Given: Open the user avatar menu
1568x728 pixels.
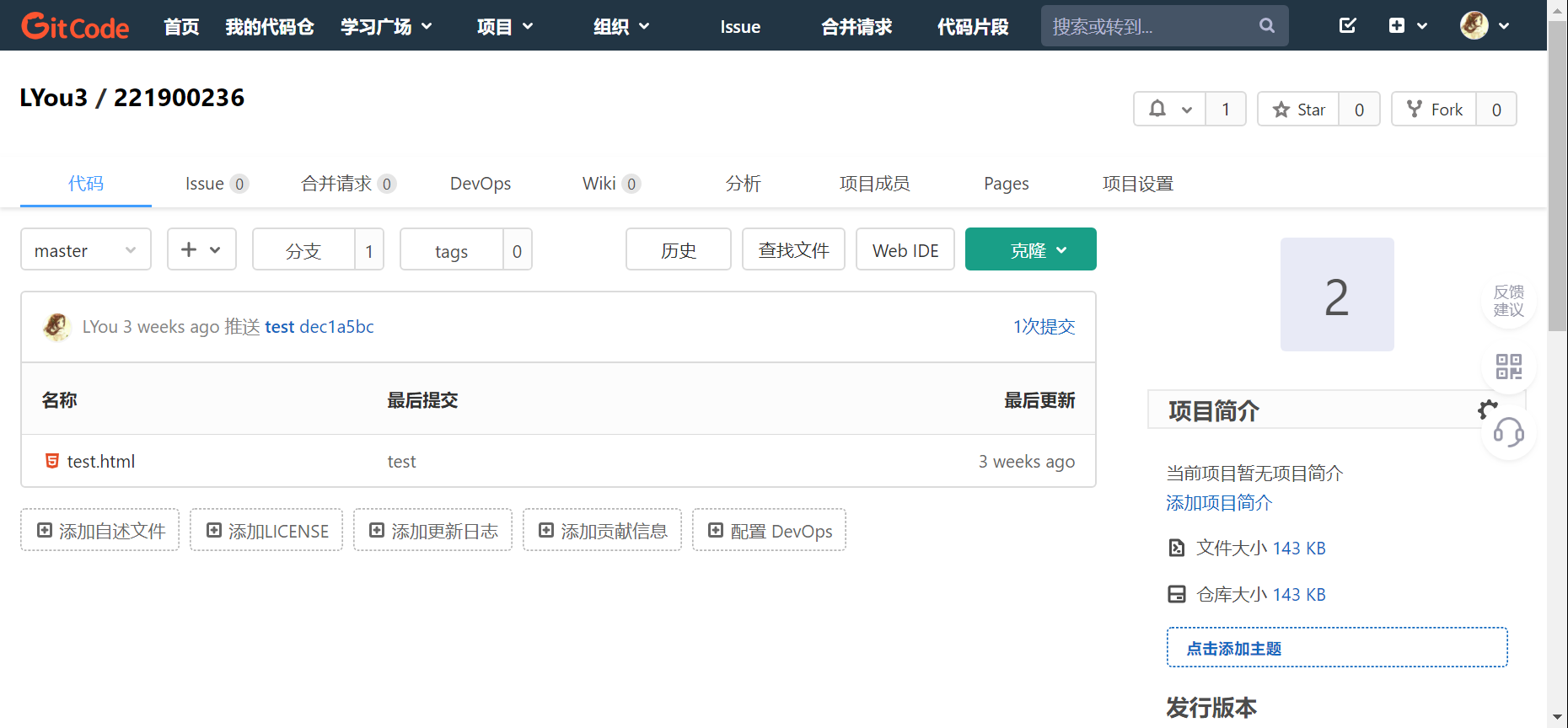Looking at the screenshot, I should click(x=1485, y=26).
